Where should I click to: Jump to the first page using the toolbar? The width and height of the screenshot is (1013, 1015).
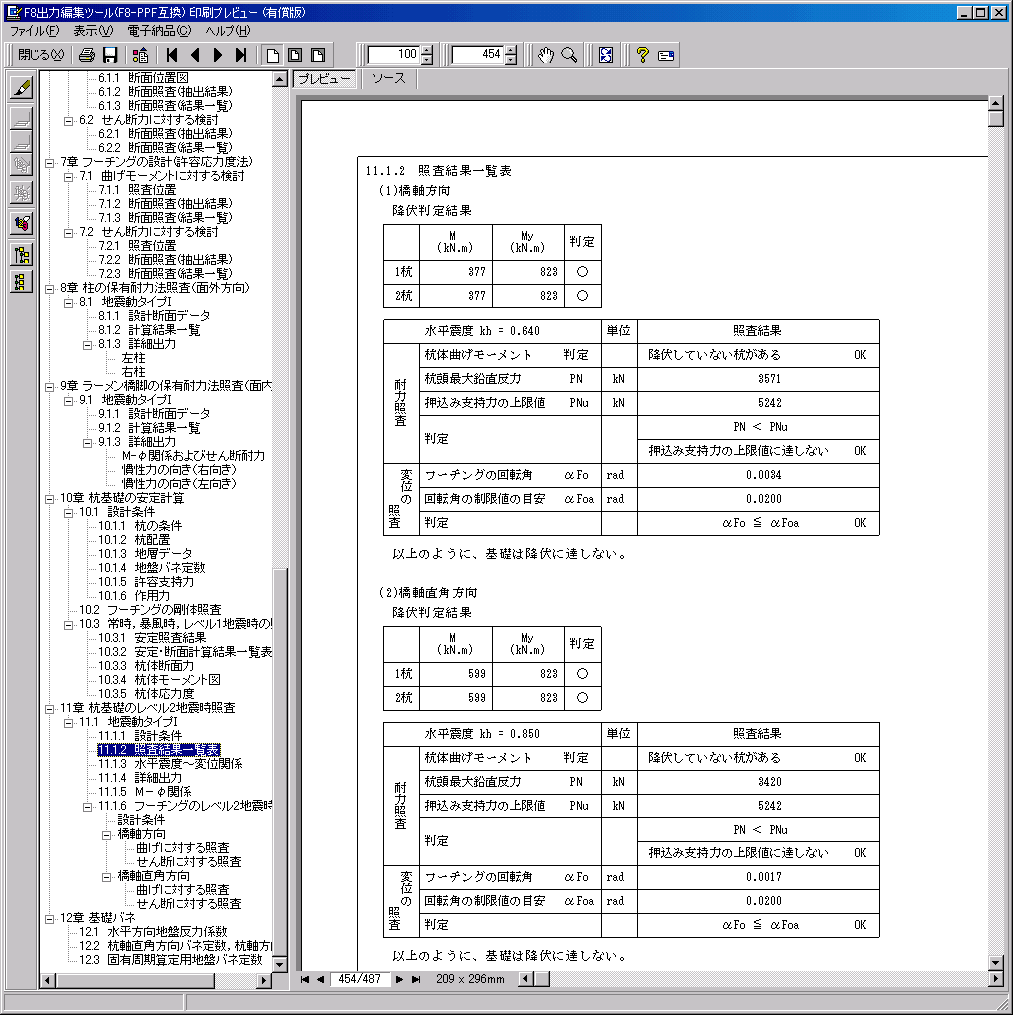[172, 56]
